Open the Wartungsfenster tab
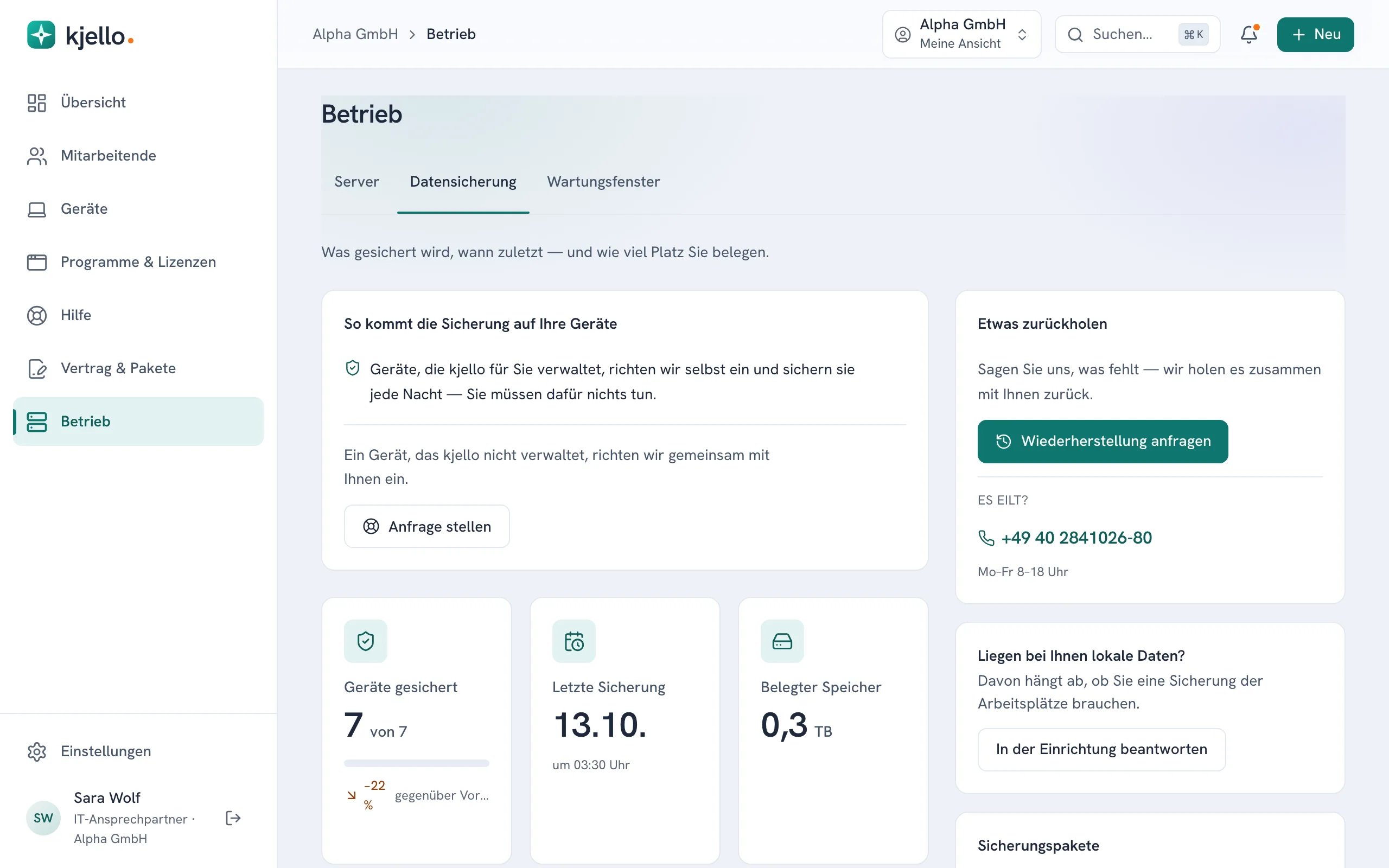 603,182
